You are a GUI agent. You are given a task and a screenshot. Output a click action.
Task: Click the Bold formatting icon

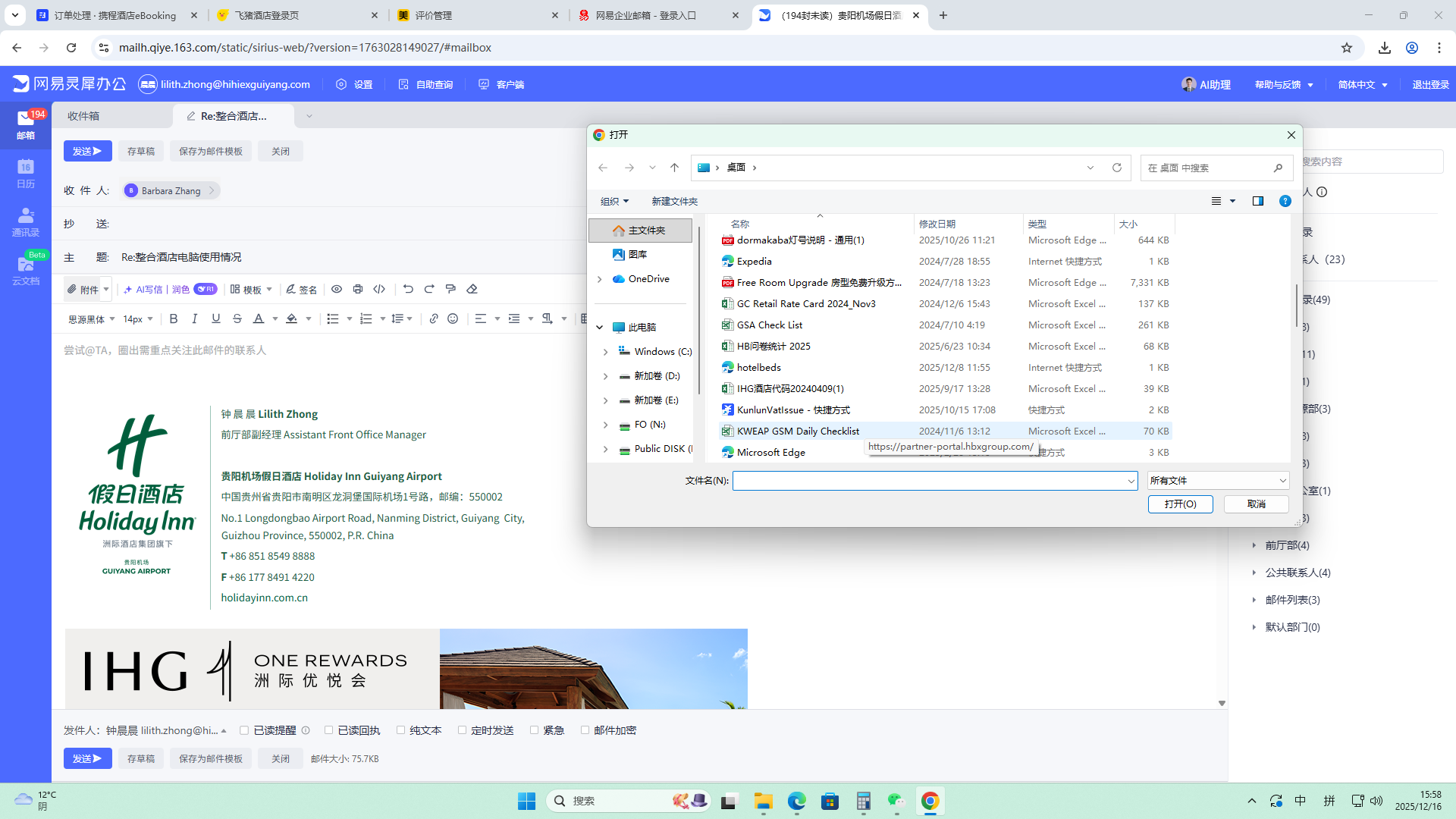[x=174, y=319]
